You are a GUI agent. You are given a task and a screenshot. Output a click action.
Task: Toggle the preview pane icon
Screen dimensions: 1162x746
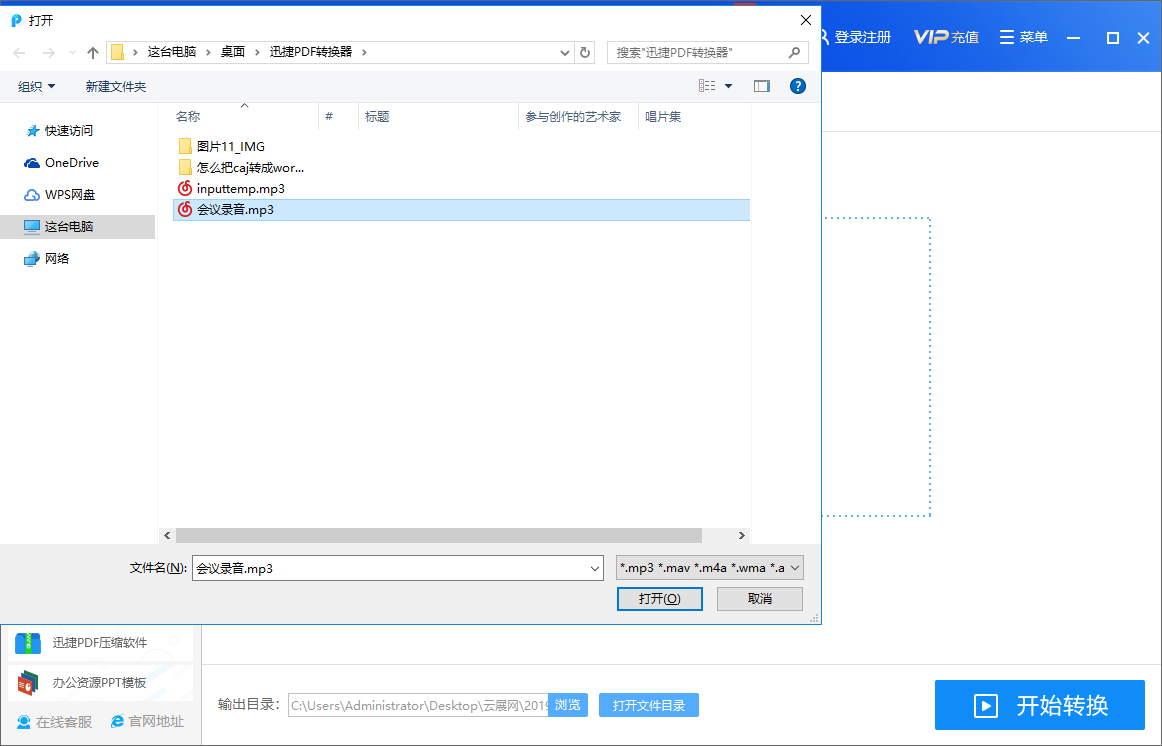[x=762, y=86]
